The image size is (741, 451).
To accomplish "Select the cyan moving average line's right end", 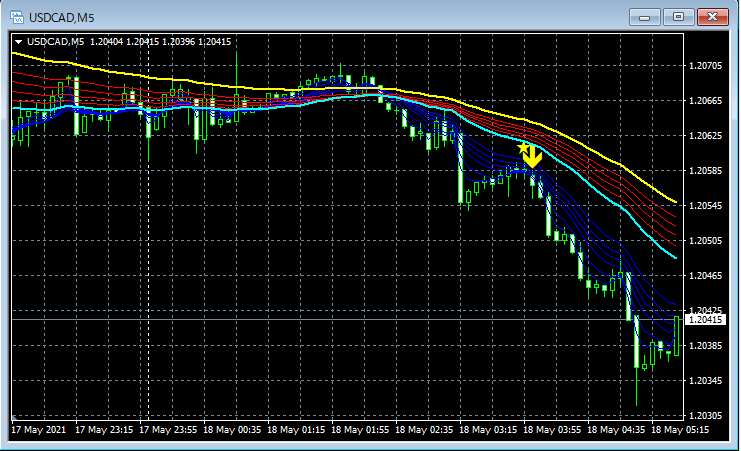I will (675, 258).
